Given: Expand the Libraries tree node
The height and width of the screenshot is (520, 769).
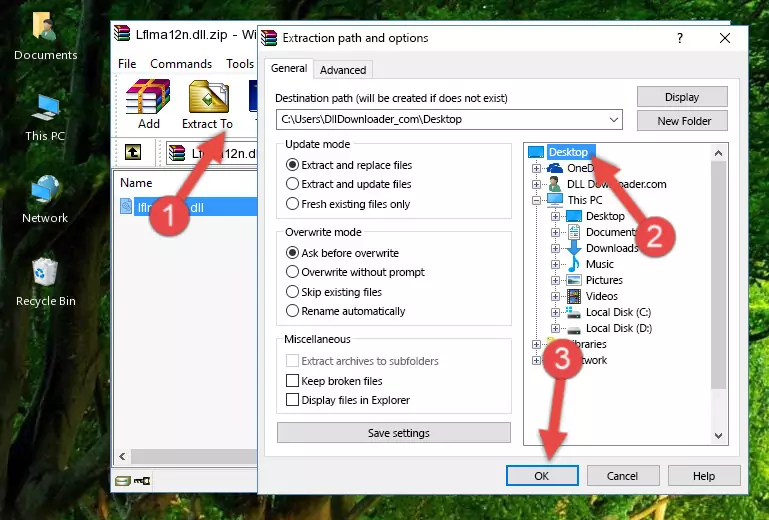Looking at the screenshot, I should pyautogui.click(x=537, y=344).
